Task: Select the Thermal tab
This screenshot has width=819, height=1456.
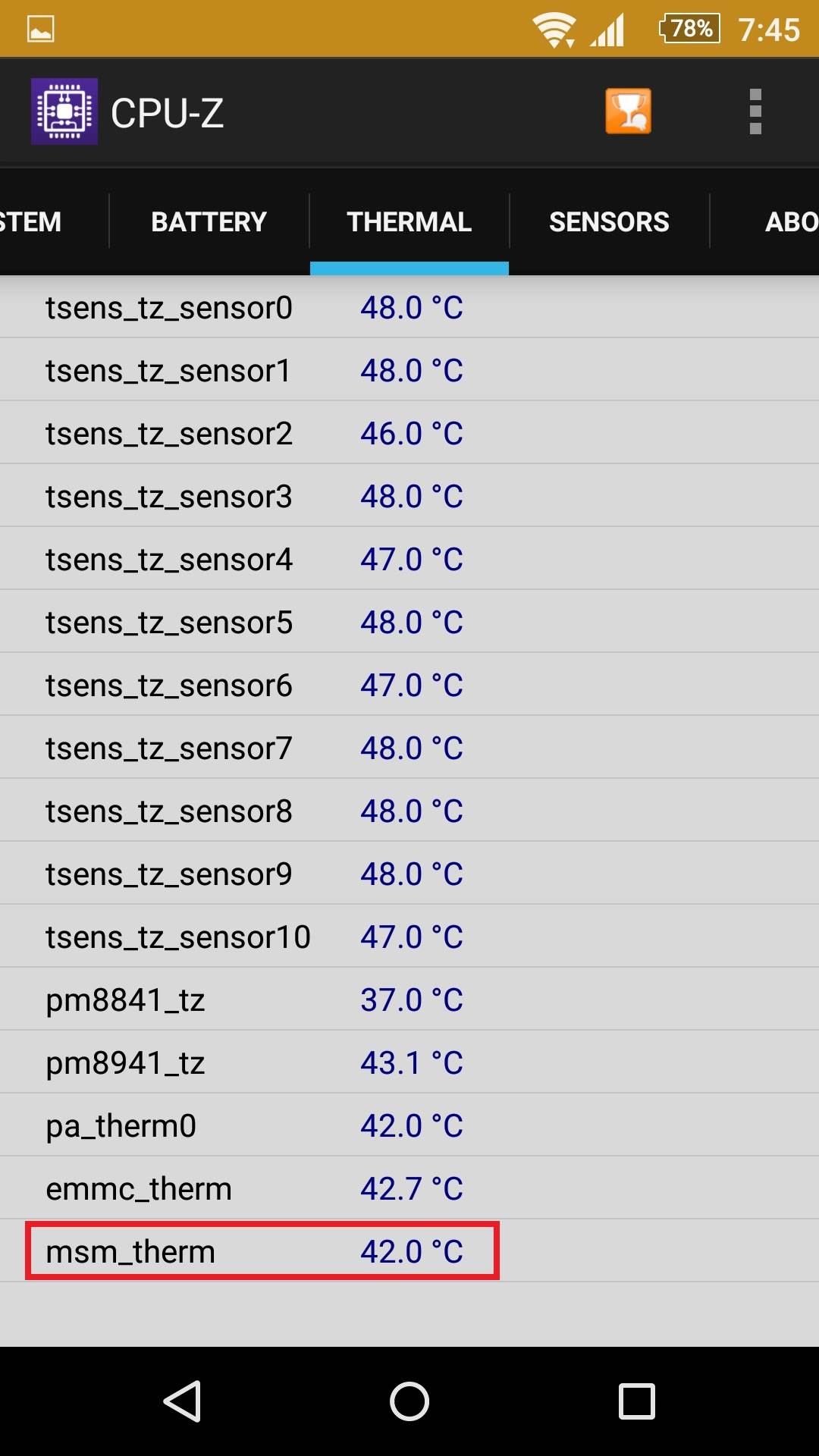Action: 409,221
